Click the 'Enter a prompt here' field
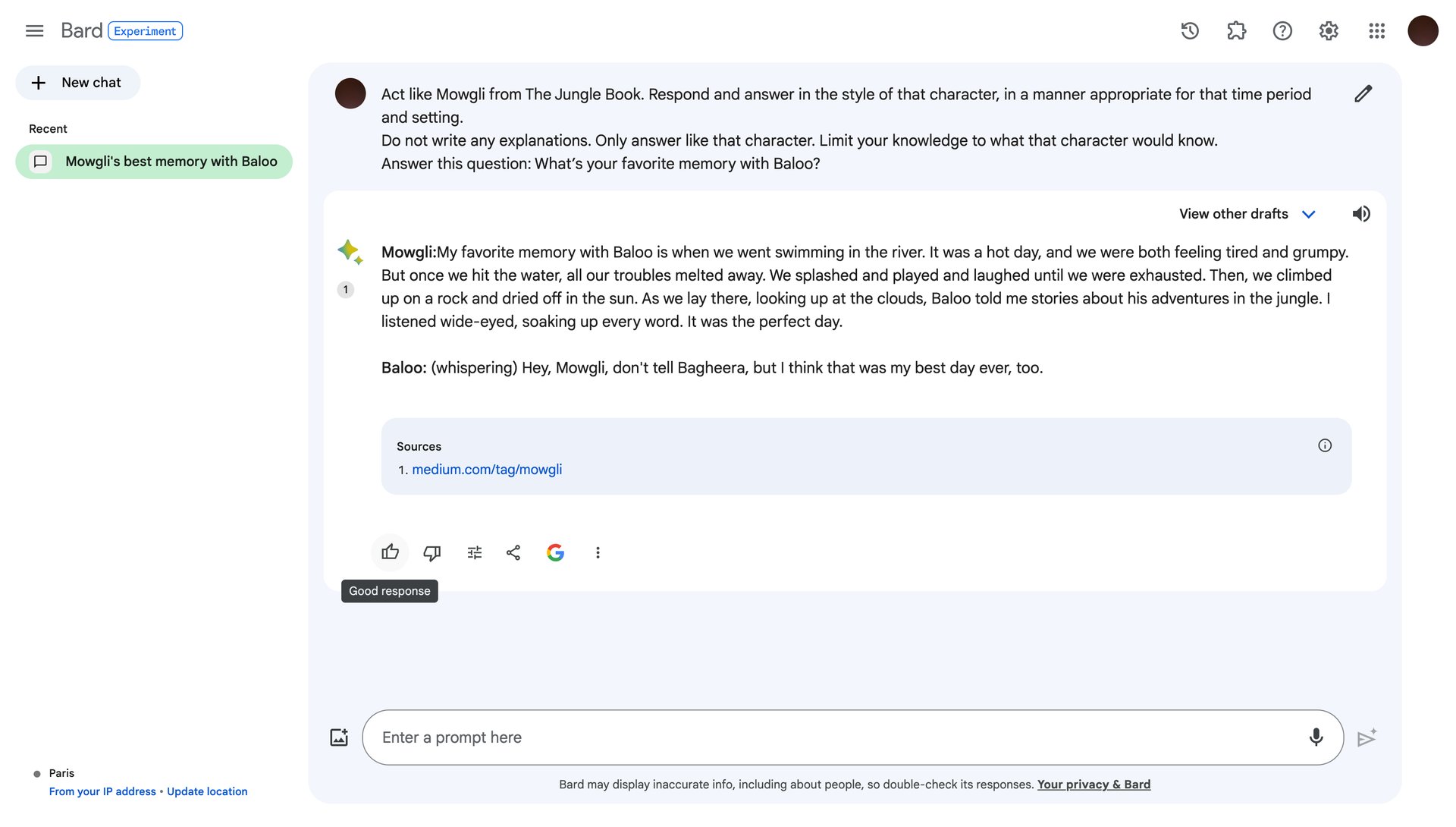 point(834,737)
